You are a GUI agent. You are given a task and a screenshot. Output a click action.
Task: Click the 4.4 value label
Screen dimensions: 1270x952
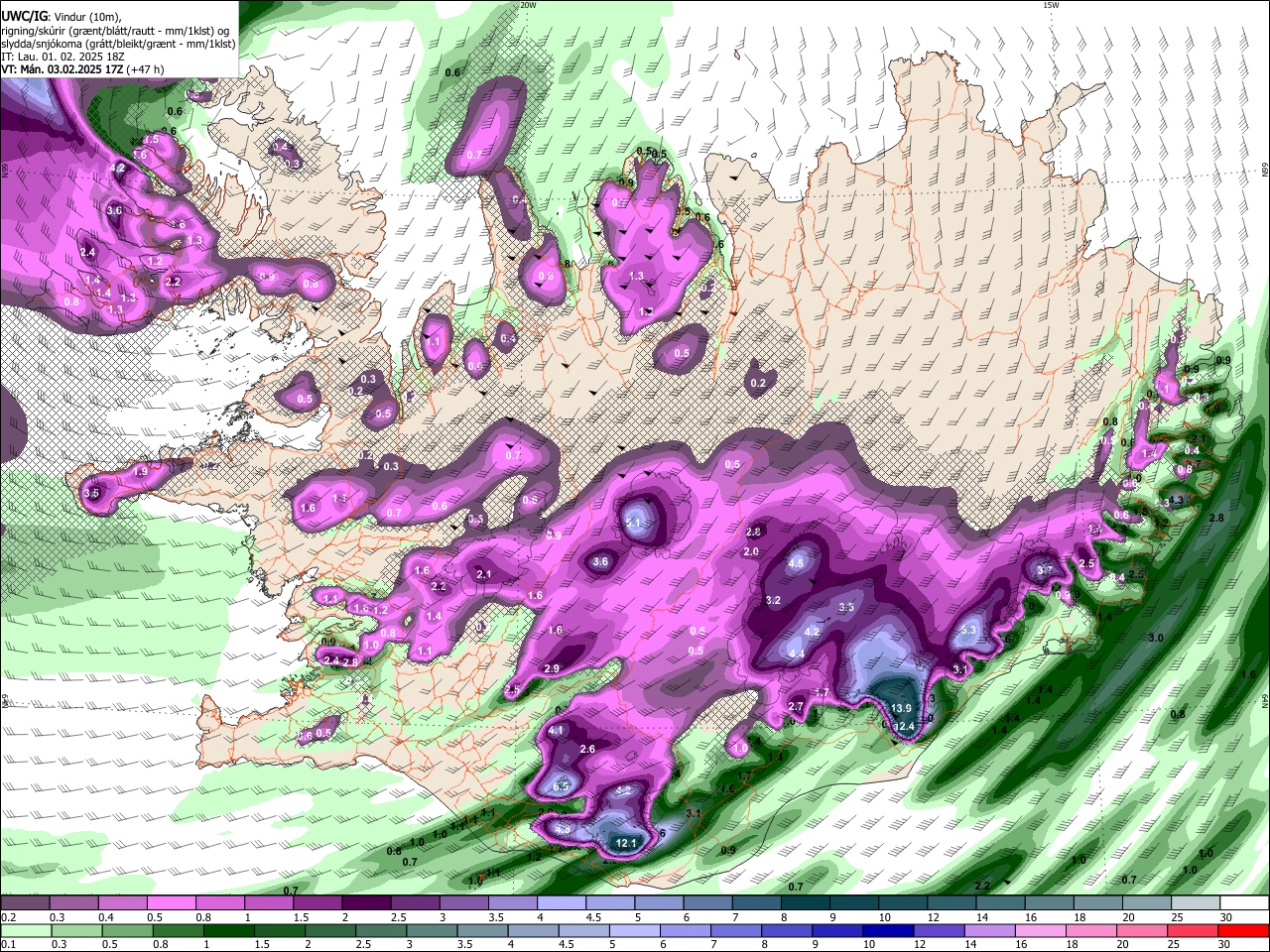[x=796, y=654]
